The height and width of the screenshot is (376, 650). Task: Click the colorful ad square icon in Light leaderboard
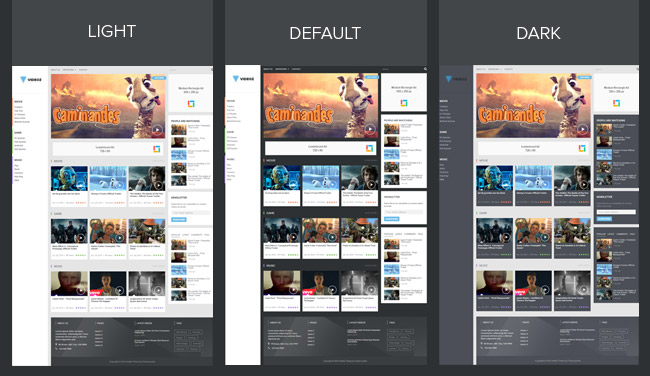click(x=157, y=149)
